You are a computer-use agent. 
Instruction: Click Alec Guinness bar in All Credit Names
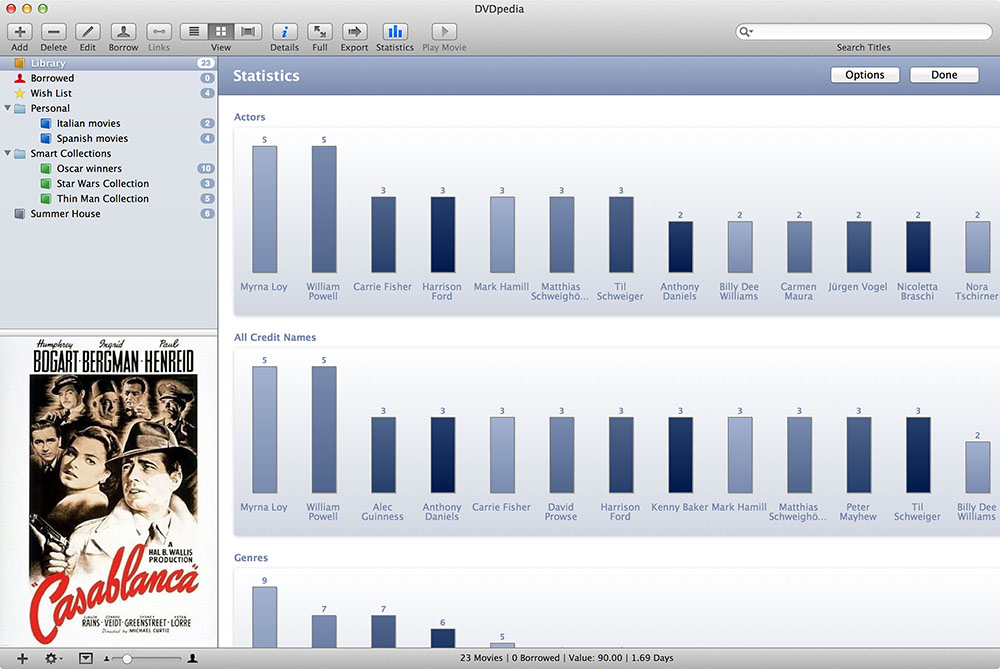pyautogui.click(x=383, y=455)
